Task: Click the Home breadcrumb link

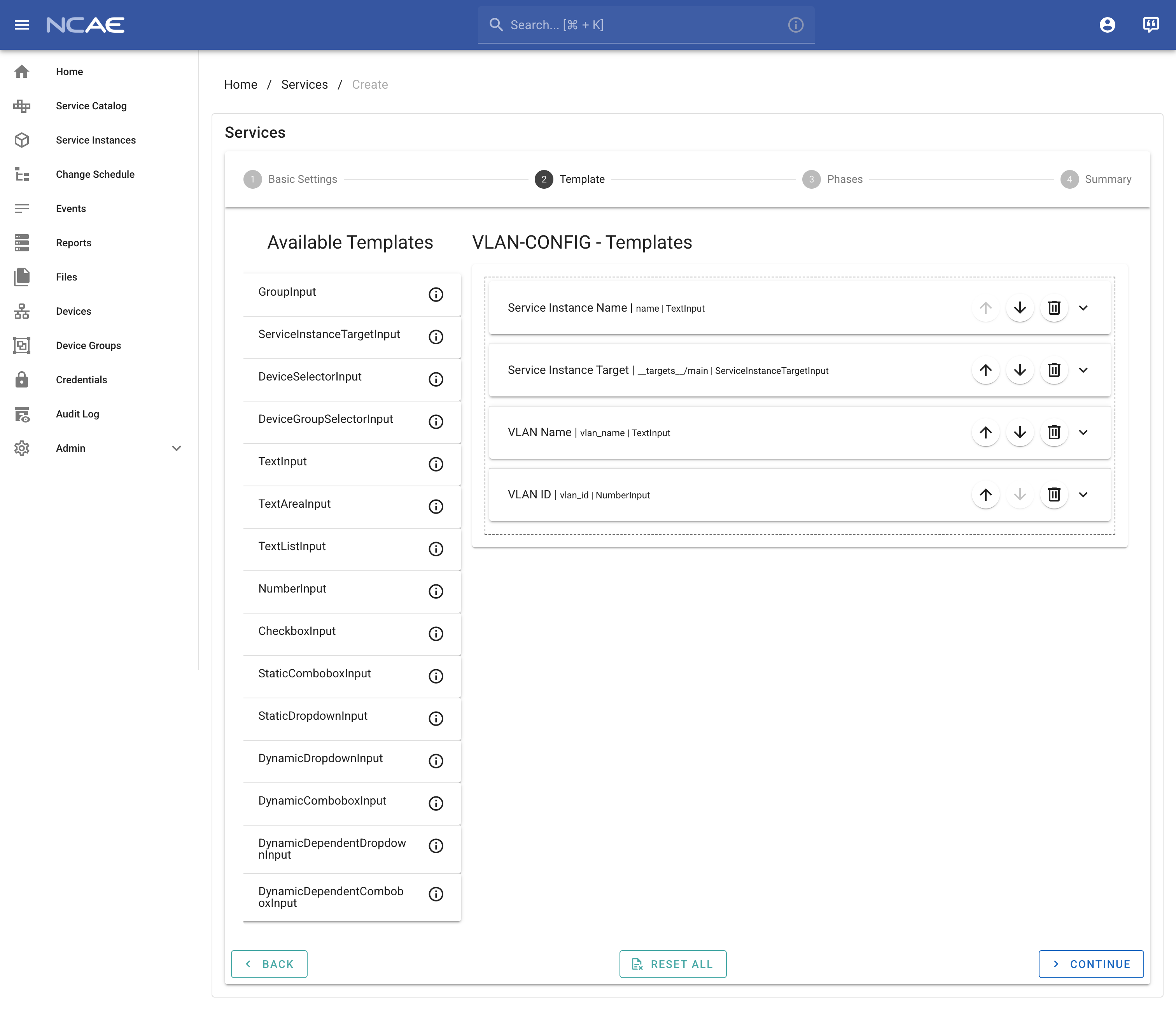Action: [241, 84]
